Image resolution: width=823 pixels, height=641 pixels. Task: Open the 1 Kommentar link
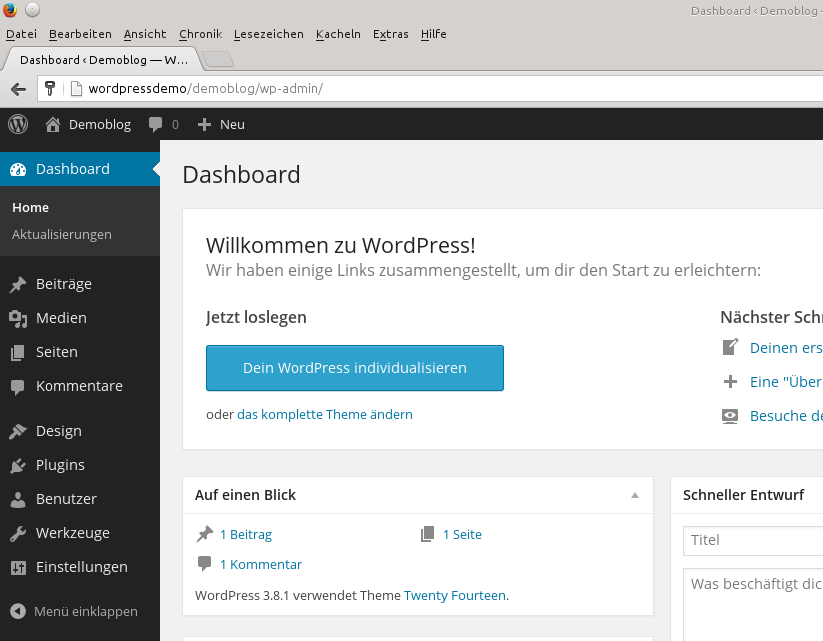(x=261, y=564)
